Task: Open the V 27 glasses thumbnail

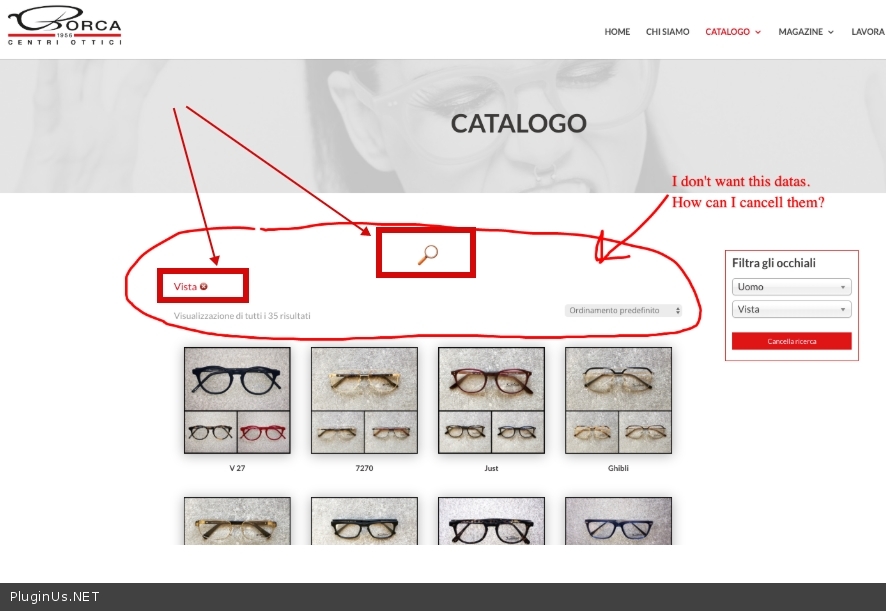Action: coord(237,400)
